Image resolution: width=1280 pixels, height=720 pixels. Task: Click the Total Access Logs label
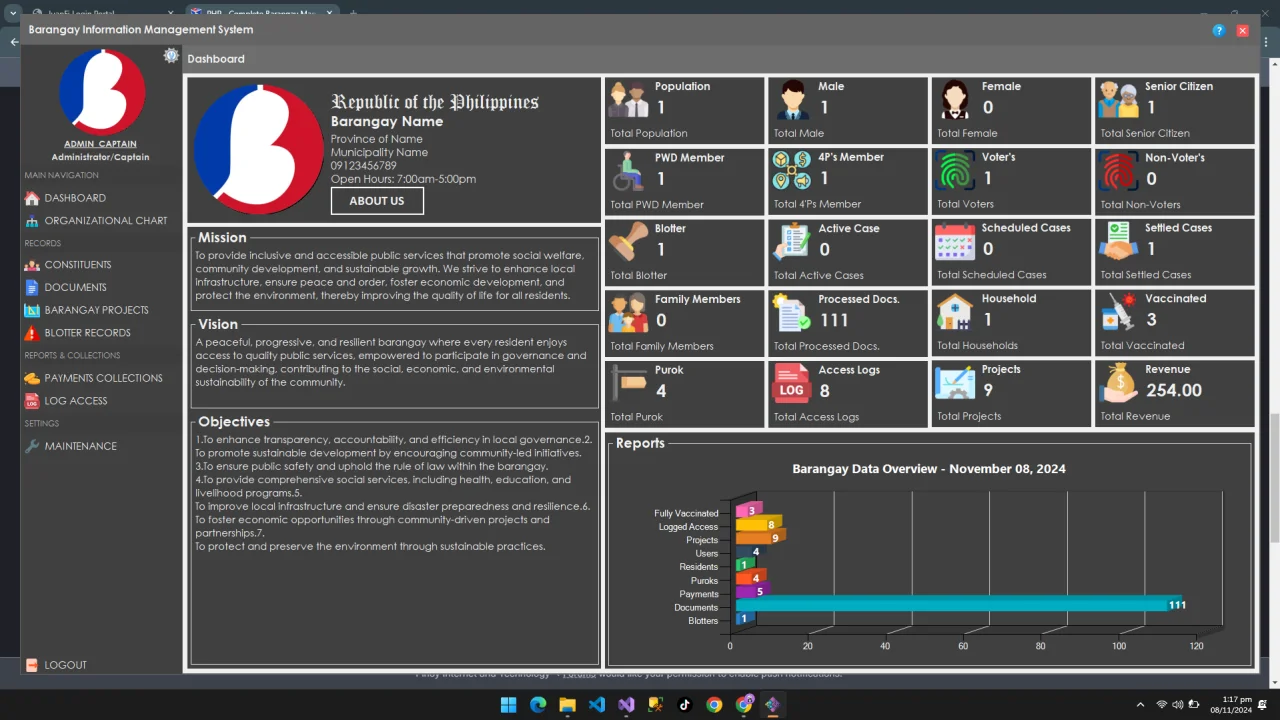pyautogui.click(x=816, y=417)
